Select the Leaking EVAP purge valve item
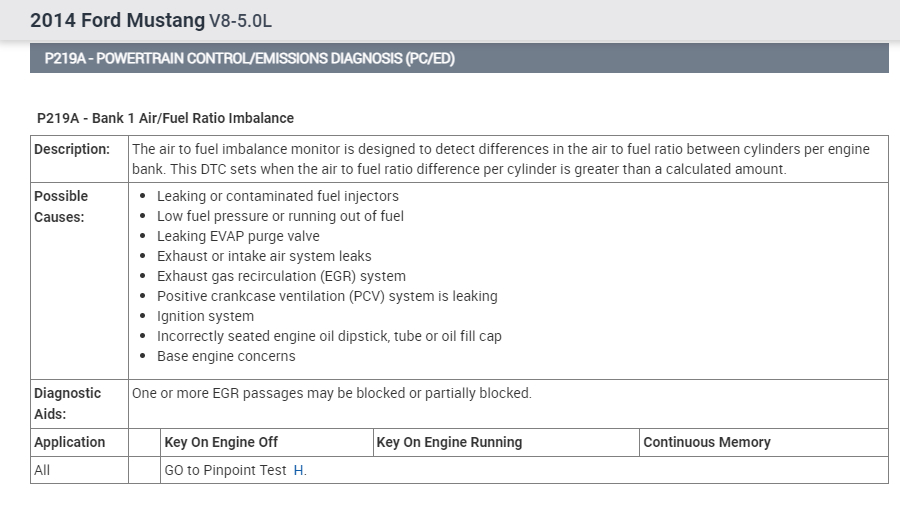This screenshot has width=900, height=507. point(238,236)
